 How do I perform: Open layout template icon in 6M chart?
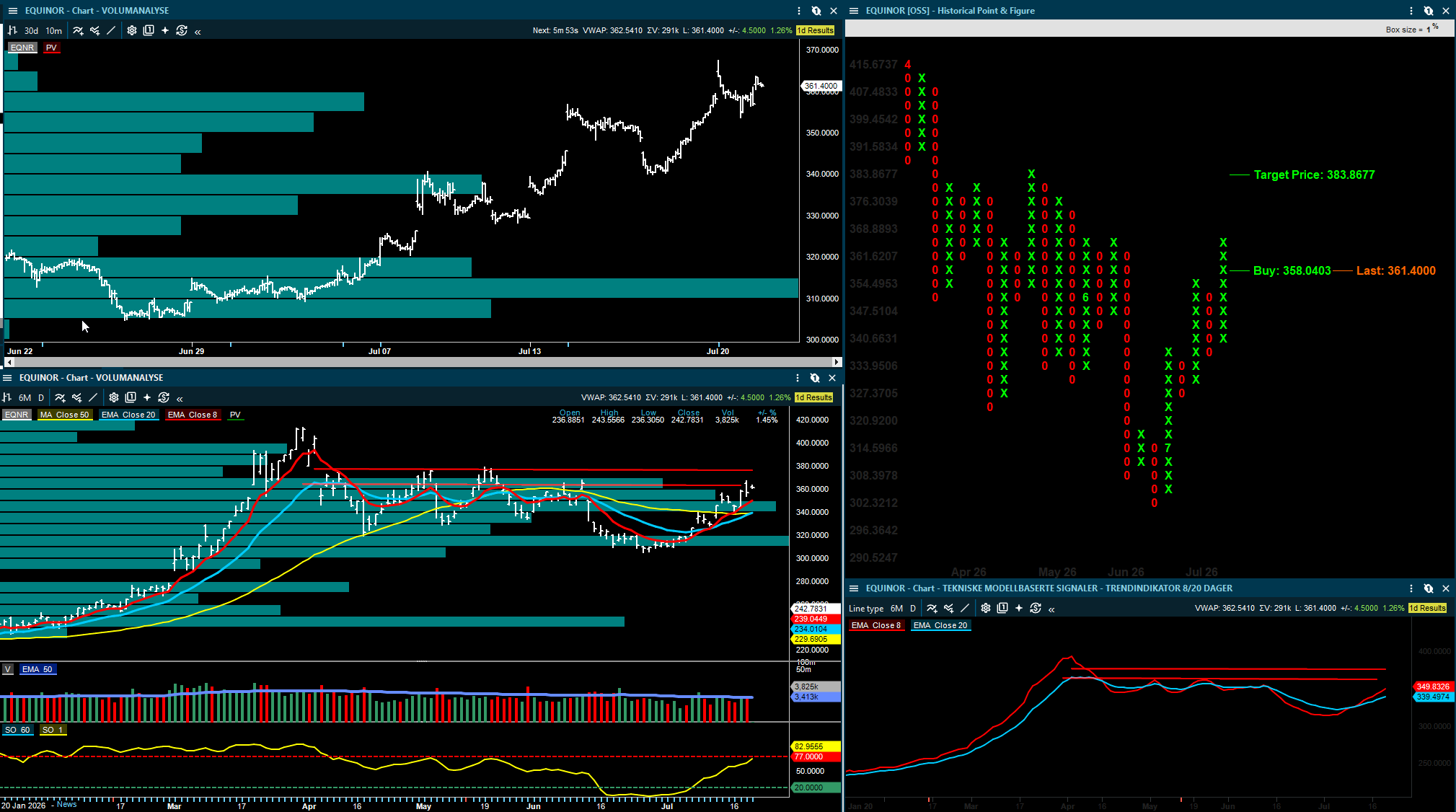131,397
